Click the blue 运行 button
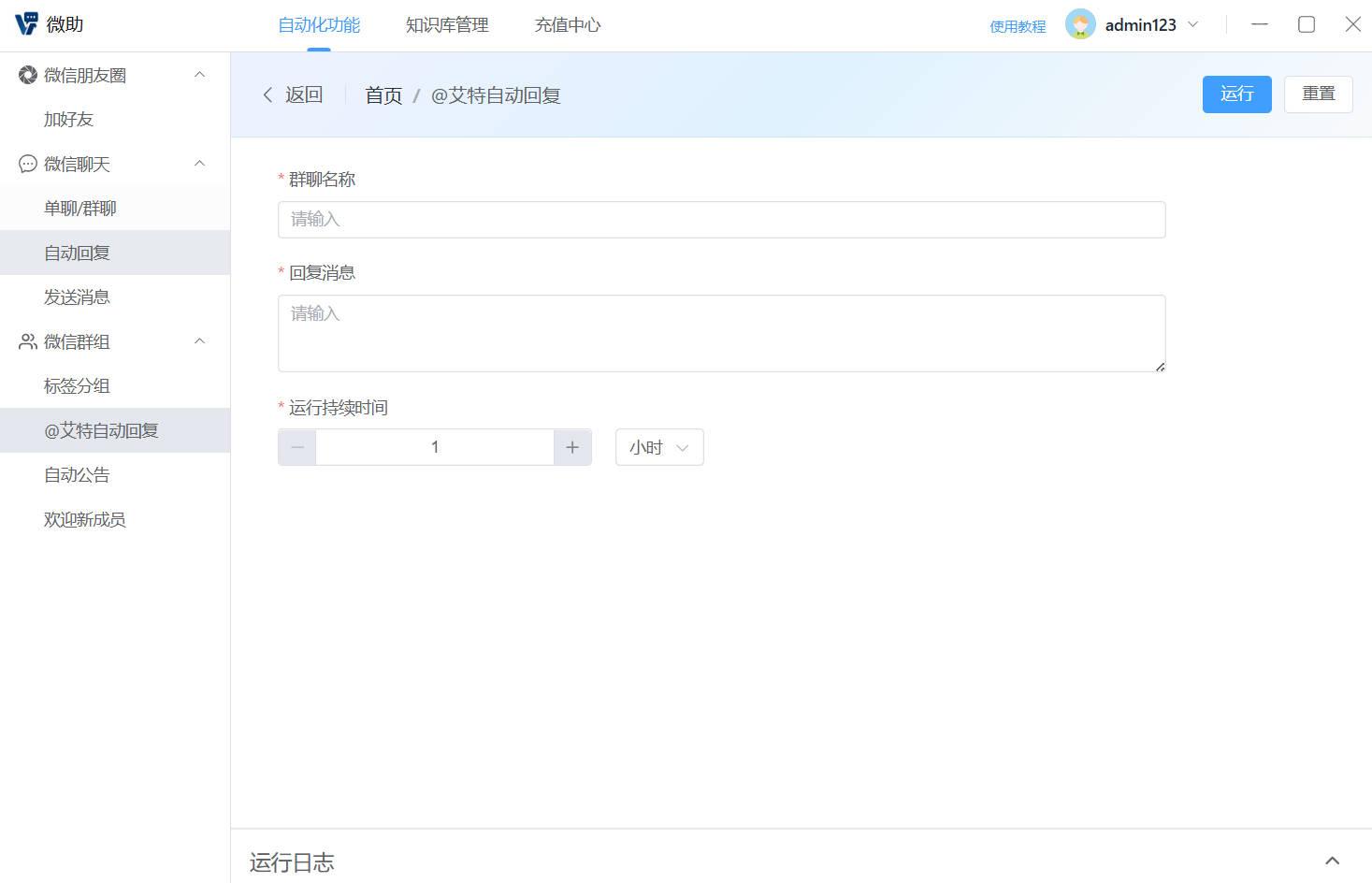The width and height of the screenshot is (1372, 883). 1236,94
